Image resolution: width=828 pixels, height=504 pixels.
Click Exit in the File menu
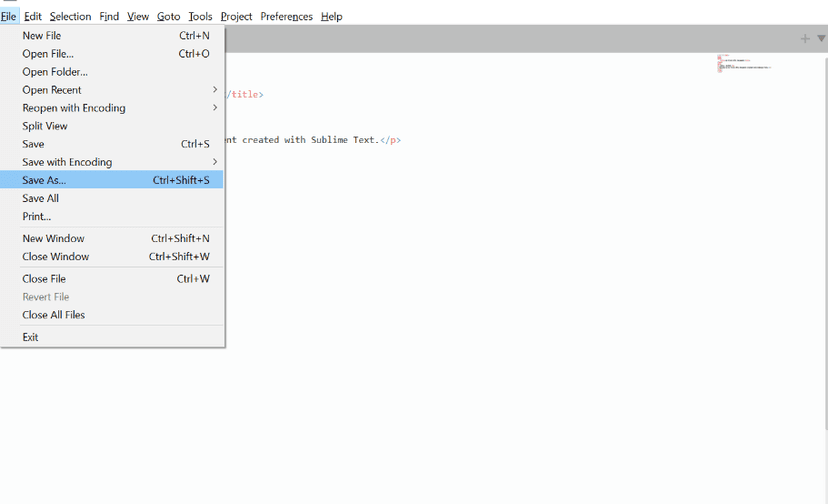(112, 337)
